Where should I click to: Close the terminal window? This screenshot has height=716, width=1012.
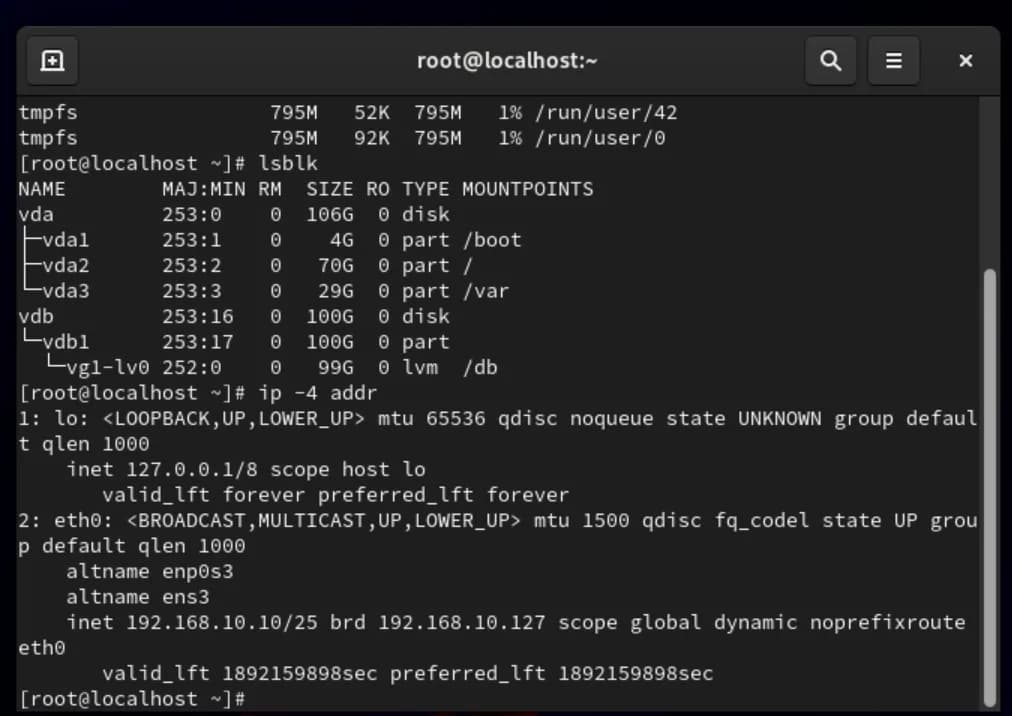click(x=966, y=61)
